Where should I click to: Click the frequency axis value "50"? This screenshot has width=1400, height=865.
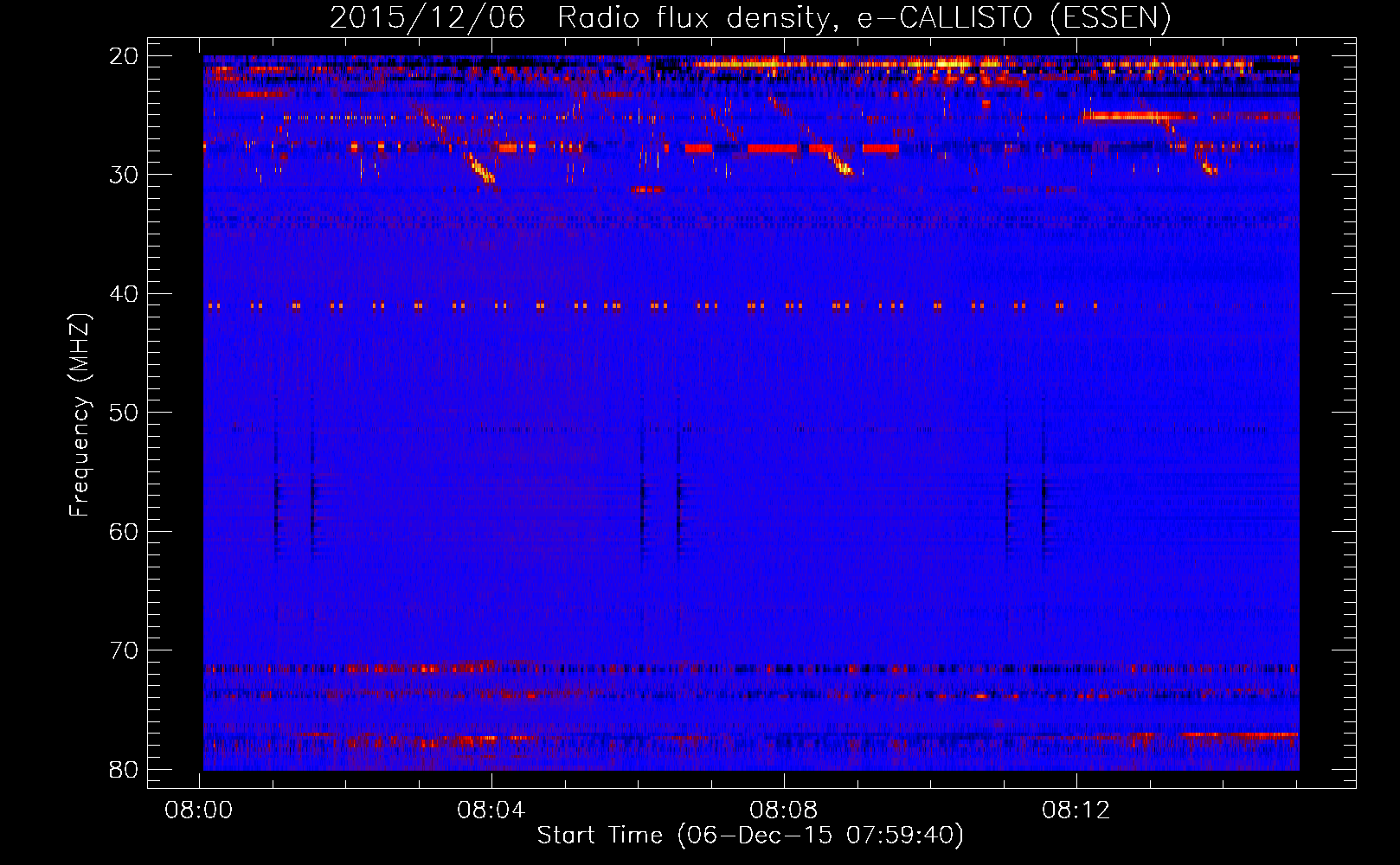pyautogui.click(x=125, y=413)
